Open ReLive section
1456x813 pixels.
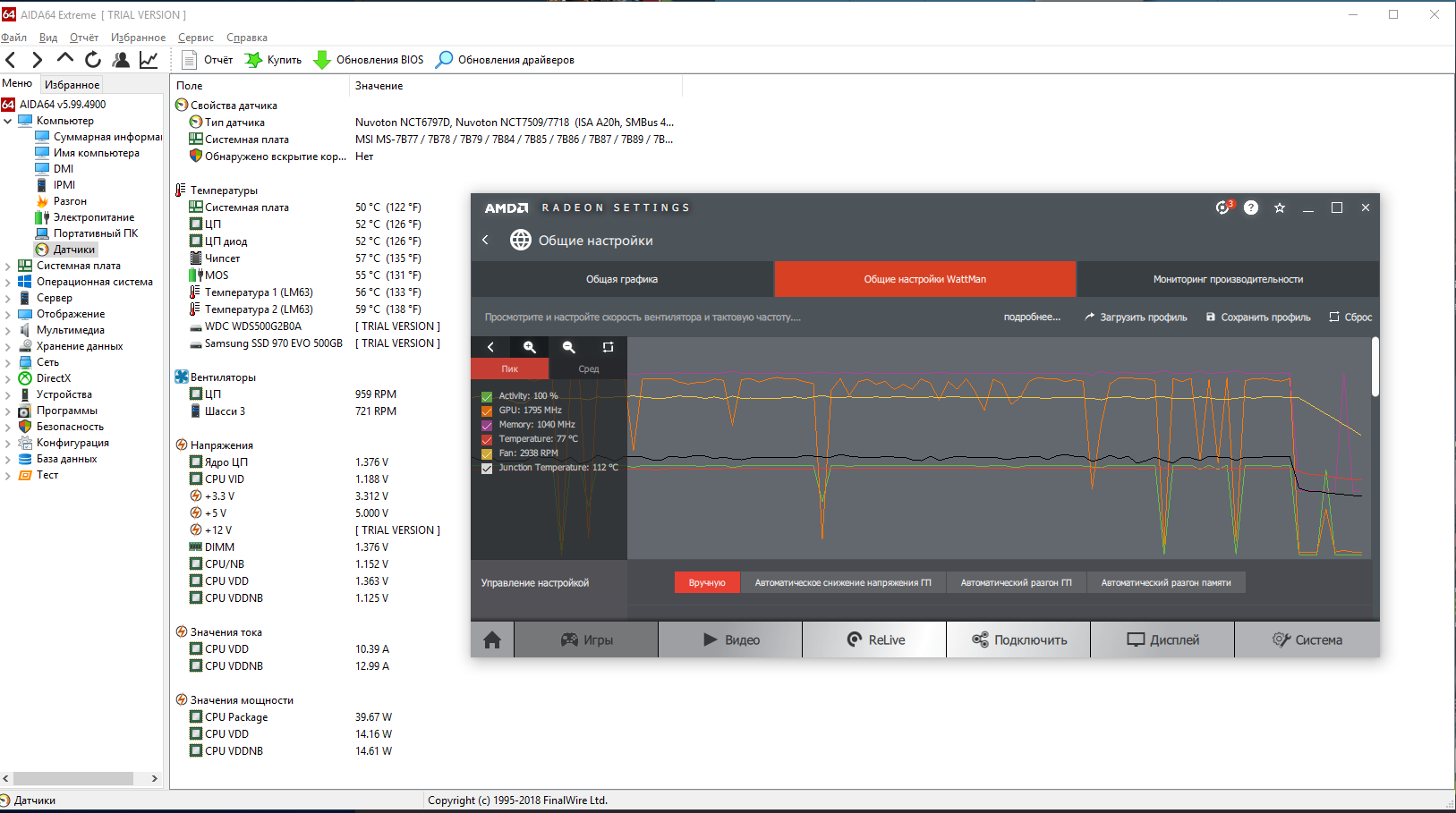[875, 639]
